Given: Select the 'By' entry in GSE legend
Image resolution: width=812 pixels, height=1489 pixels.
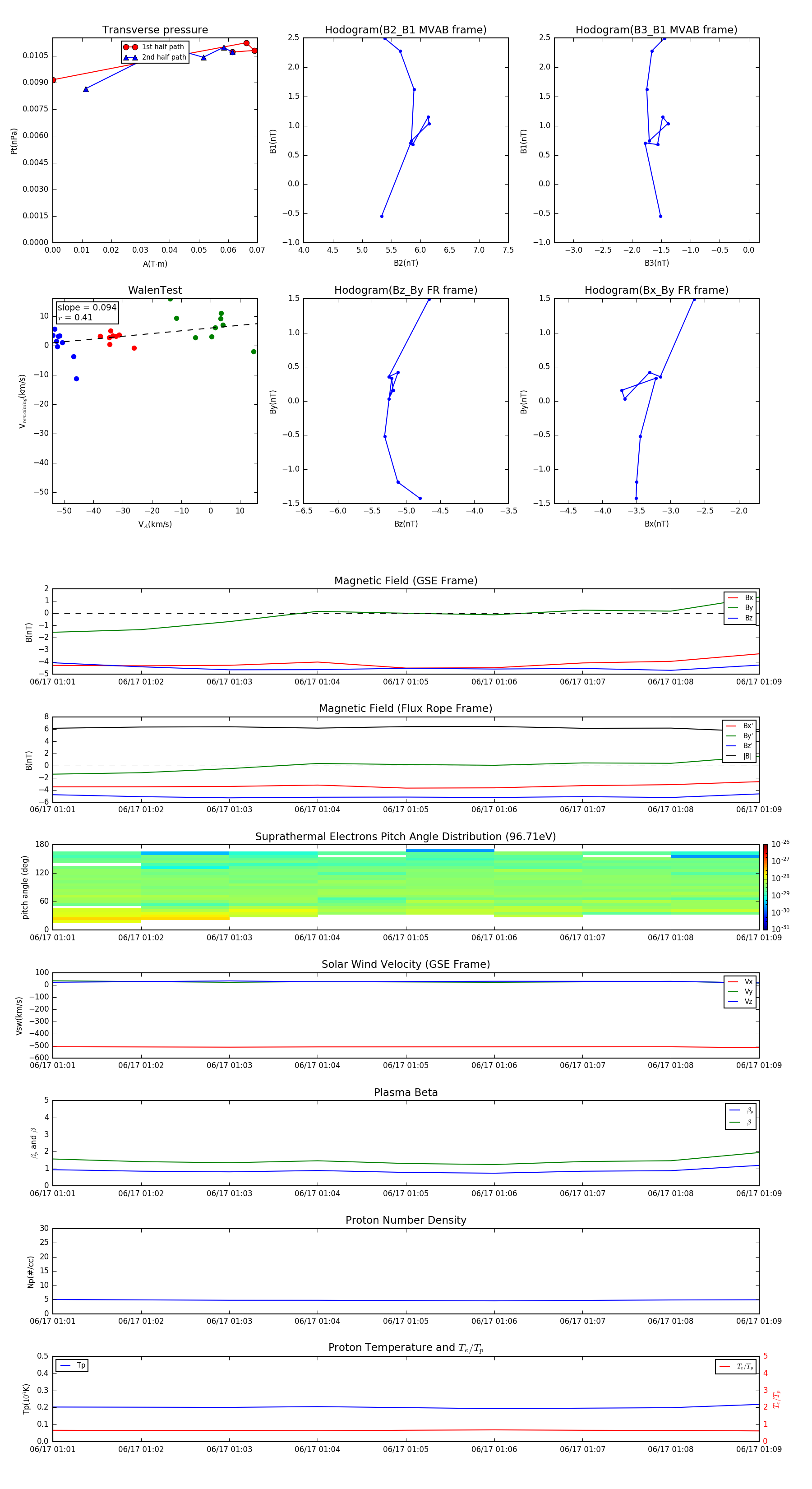Looking at the screenshot, I should 741,607.
